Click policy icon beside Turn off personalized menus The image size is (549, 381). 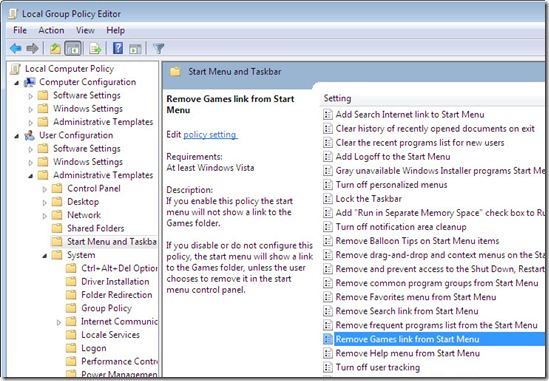point(328,185)
